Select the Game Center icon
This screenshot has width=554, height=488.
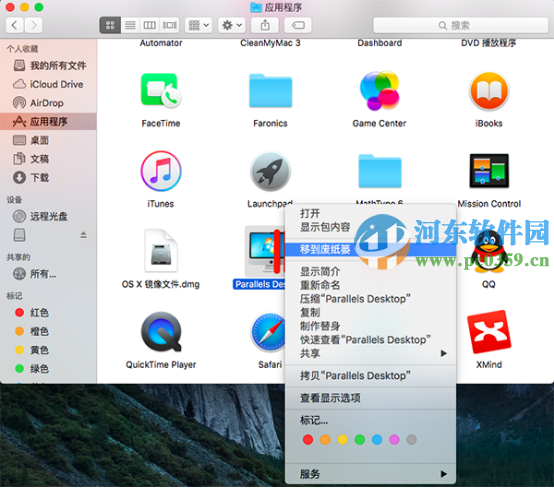point(379,90)
